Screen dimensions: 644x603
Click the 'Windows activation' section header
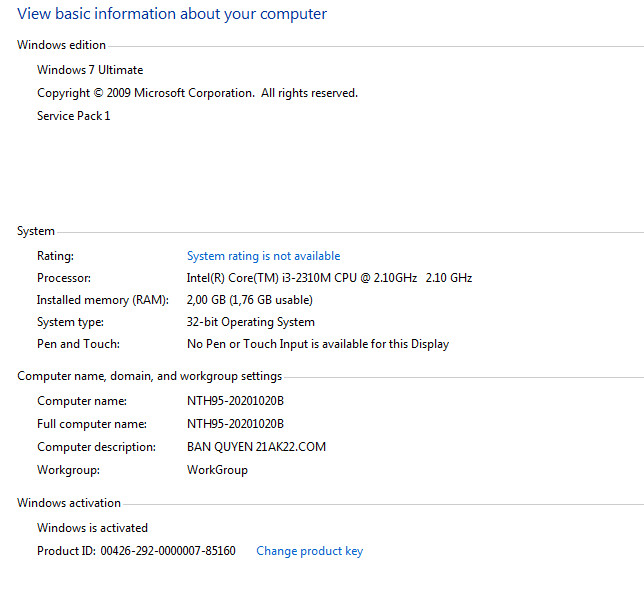pos(69,503)
